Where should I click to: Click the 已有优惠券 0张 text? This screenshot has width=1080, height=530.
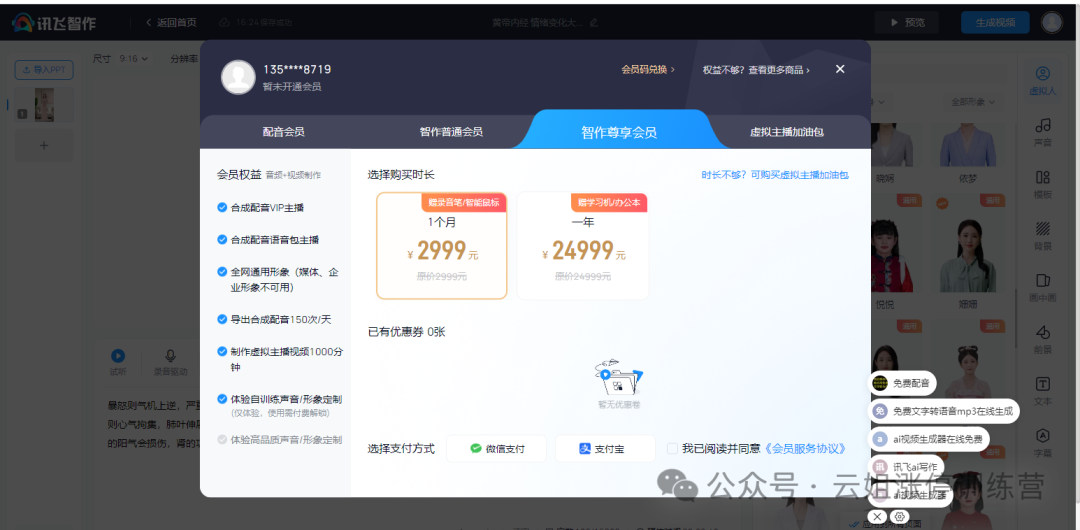(x=406, y=332)
